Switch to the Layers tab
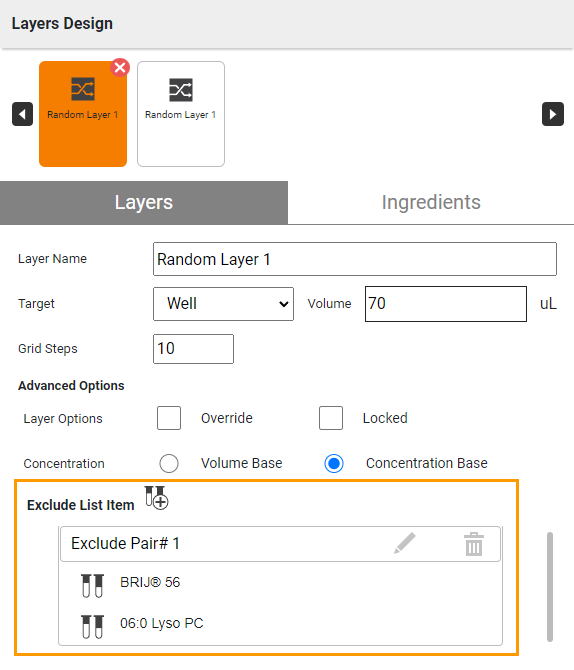Viewport: 574px width, 670px height. pos(144,203)
